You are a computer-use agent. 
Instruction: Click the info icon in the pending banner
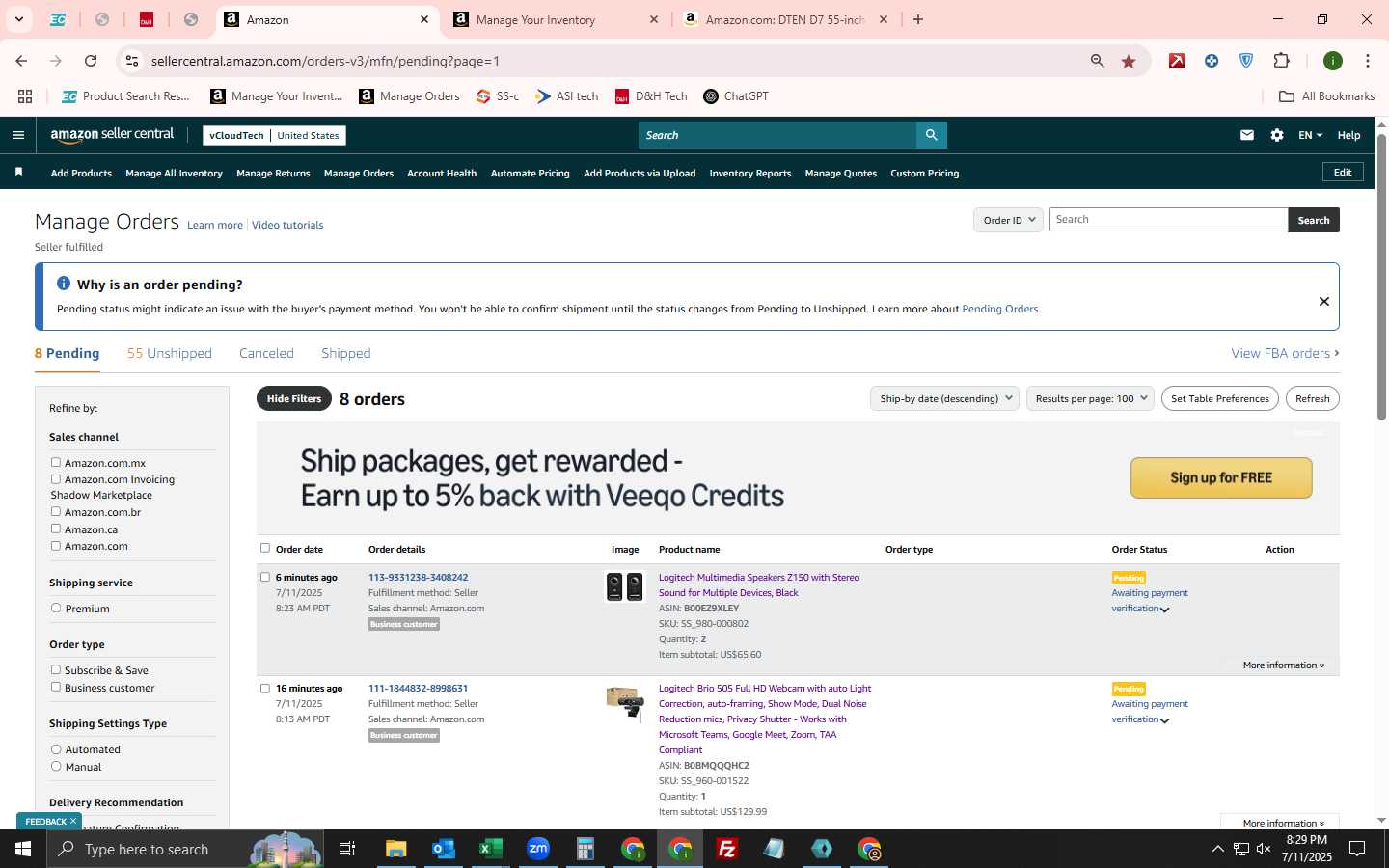pos(64,284)
